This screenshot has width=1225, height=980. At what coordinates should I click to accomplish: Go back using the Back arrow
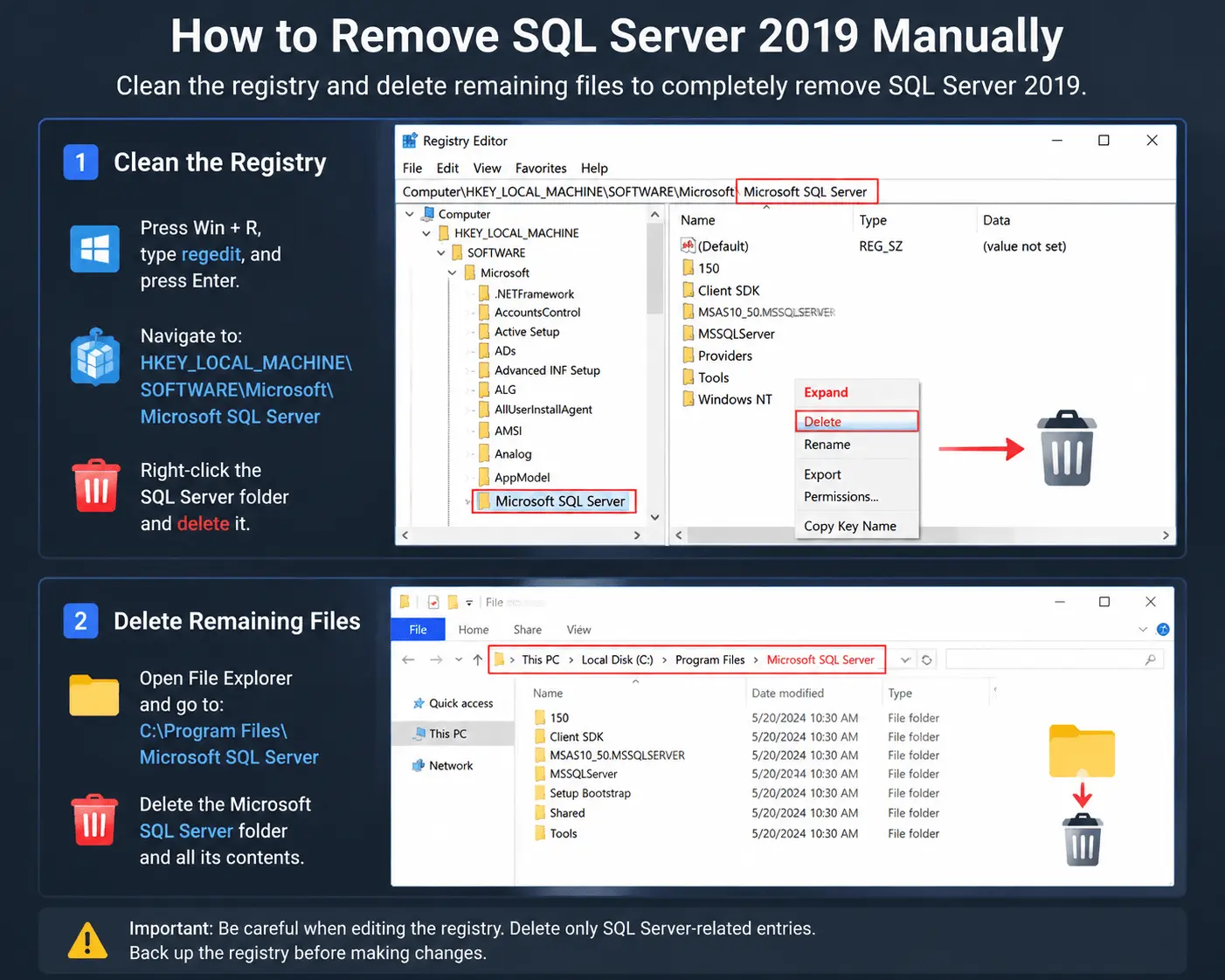pyautogui.click(x=408, y=659)
